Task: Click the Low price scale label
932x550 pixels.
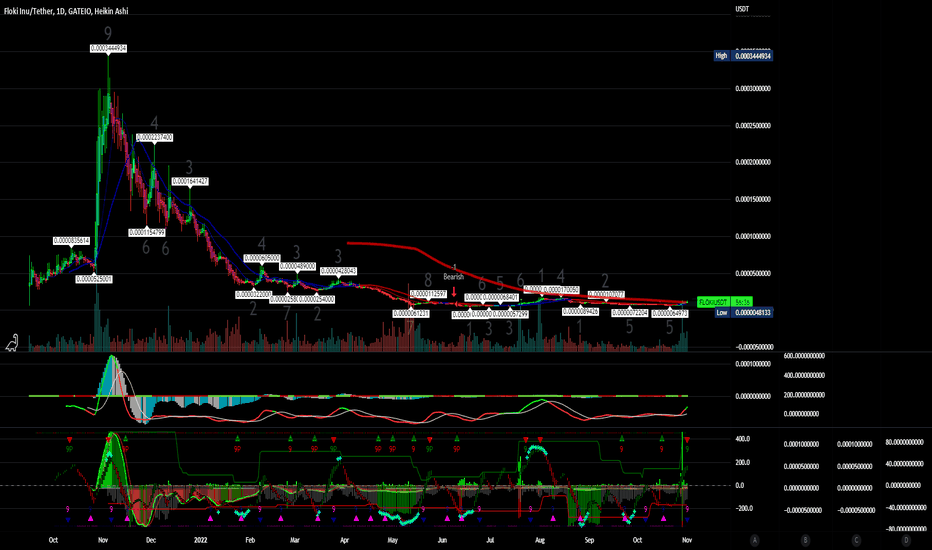Action: [722, 312]
